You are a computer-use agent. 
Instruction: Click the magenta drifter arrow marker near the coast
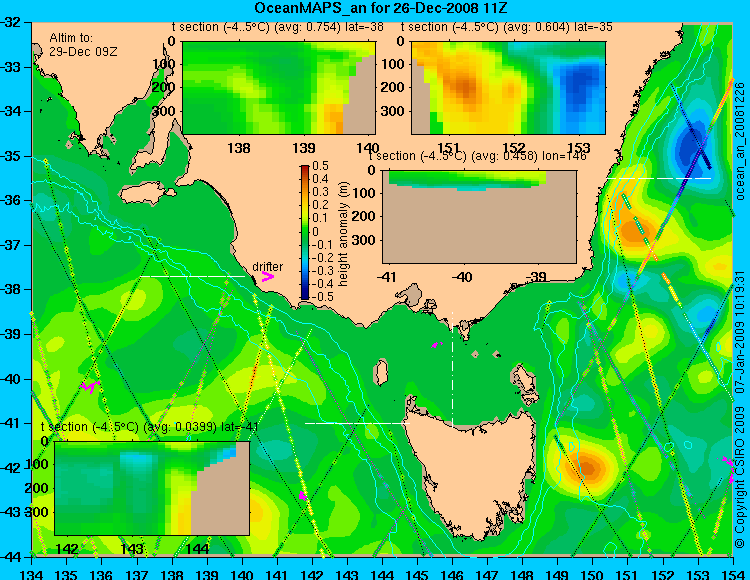click(267, 277)
